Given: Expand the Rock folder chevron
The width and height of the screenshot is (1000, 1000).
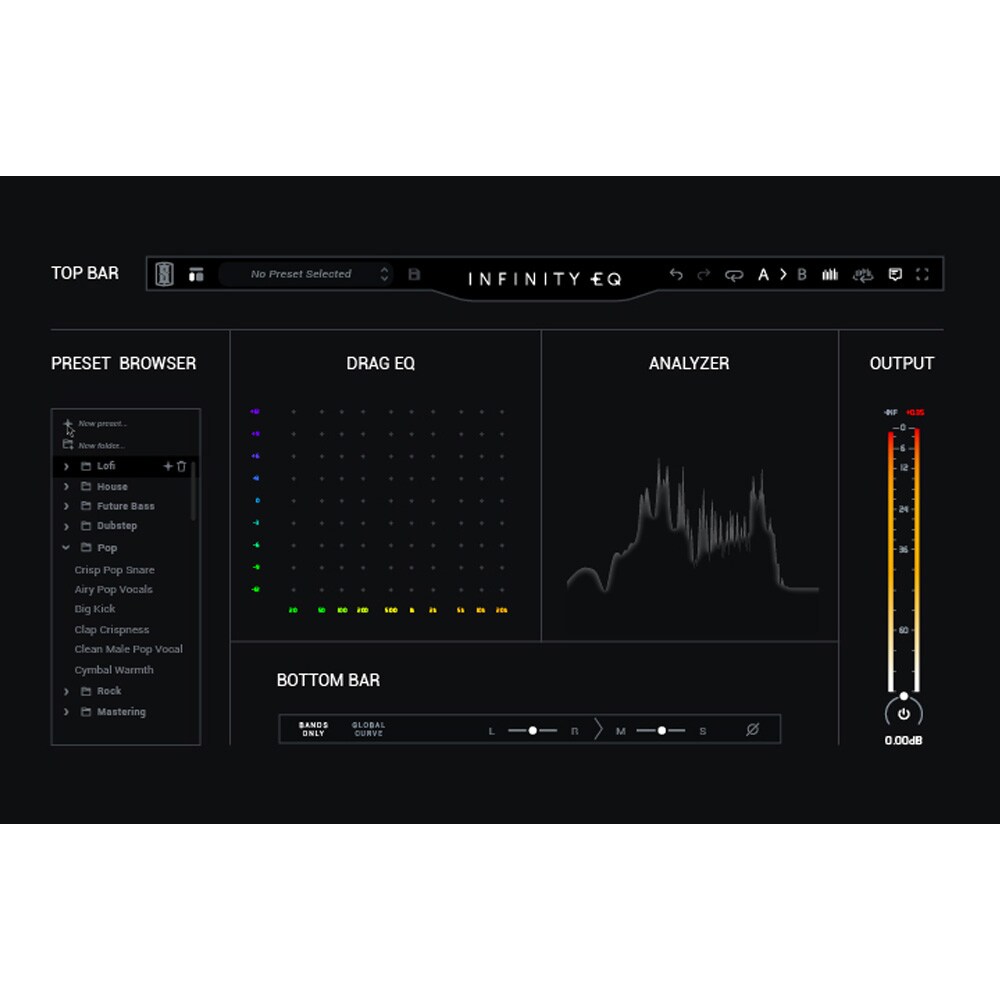Looking at the screenshot, I should 66,691.
